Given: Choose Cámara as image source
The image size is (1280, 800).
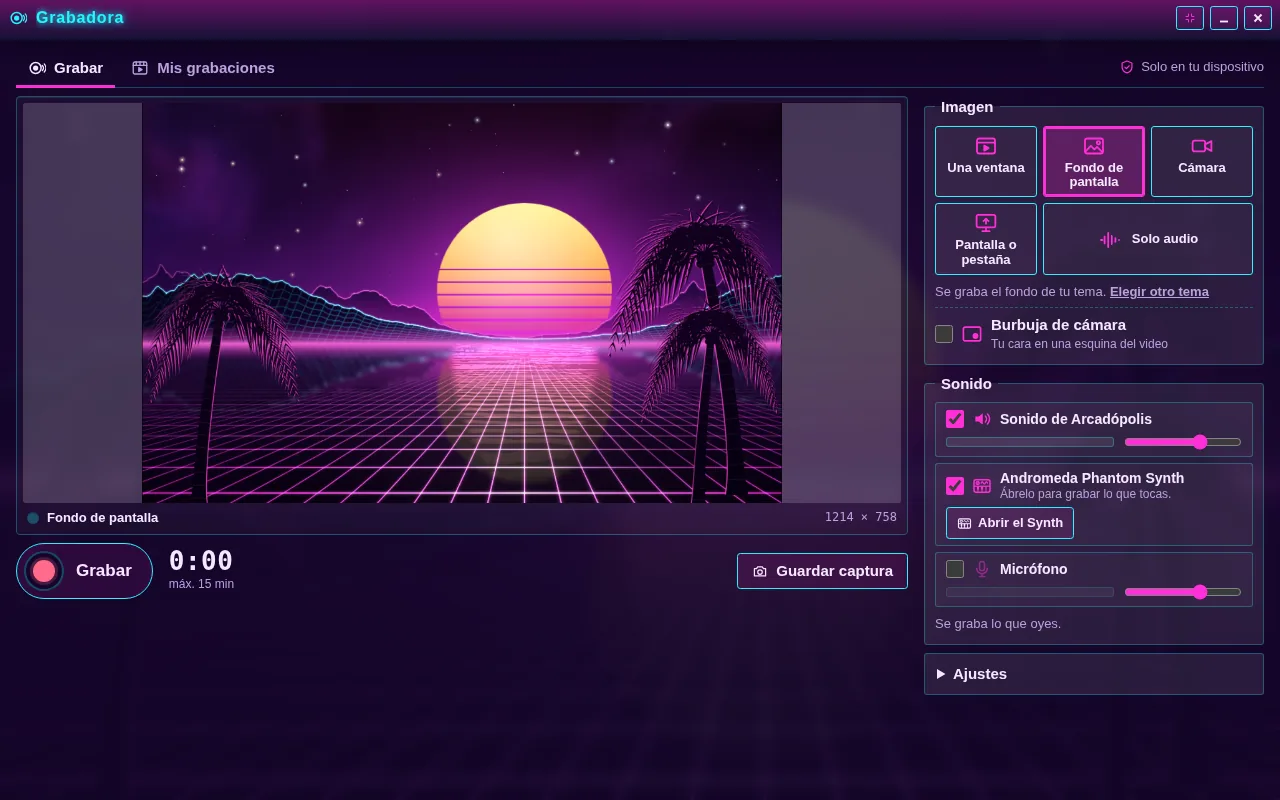Looking at the screenshot, I should [1202, 161].
